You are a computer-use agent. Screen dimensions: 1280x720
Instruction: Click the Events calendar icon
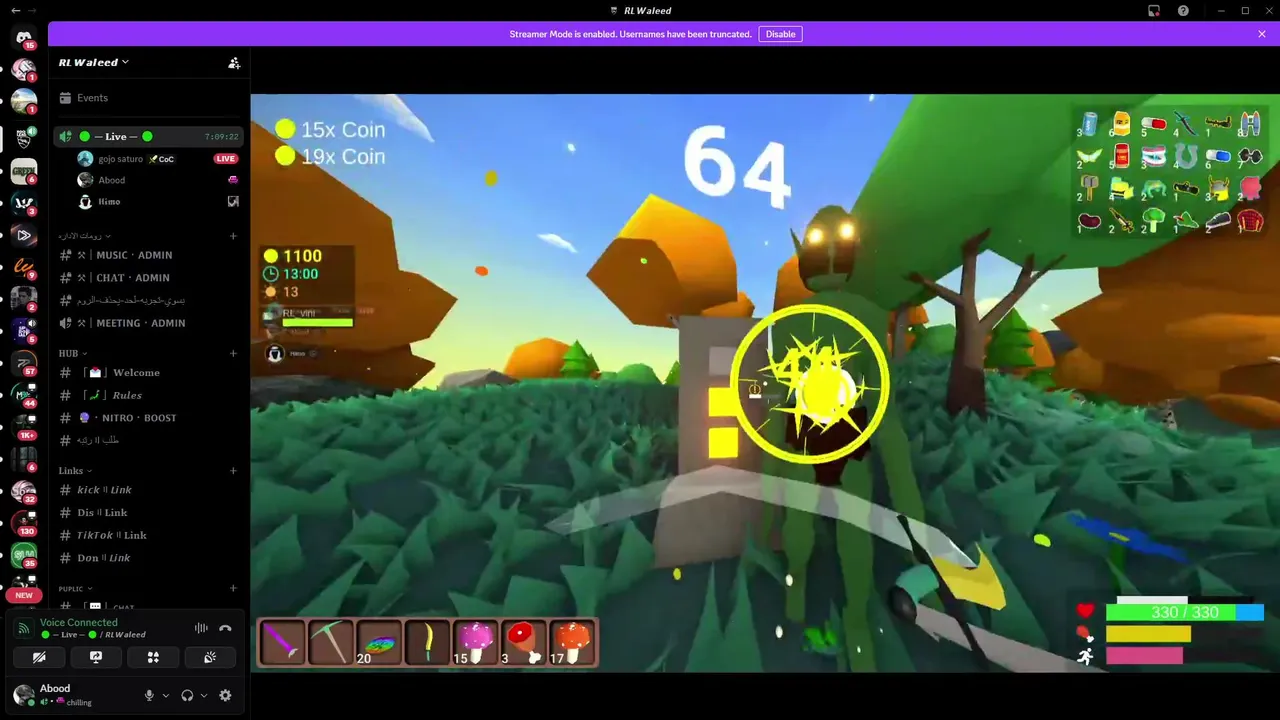(65, 98)
